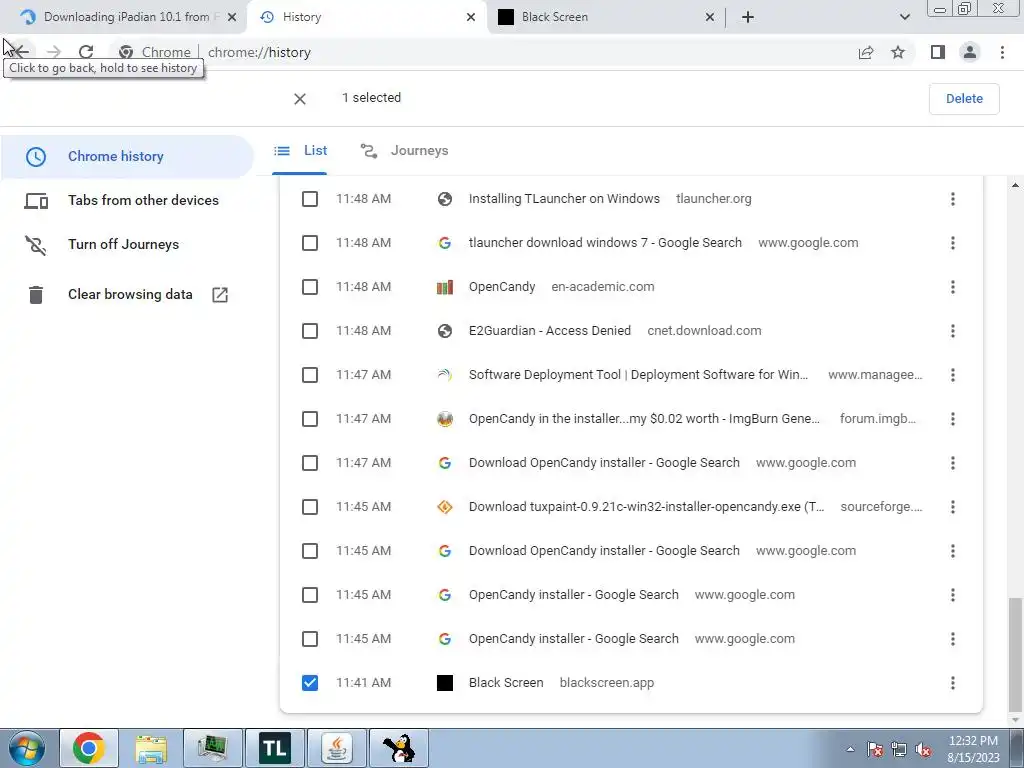Delete the selected history item
This screenshot has height=768, width=1024.
(964, 99)
